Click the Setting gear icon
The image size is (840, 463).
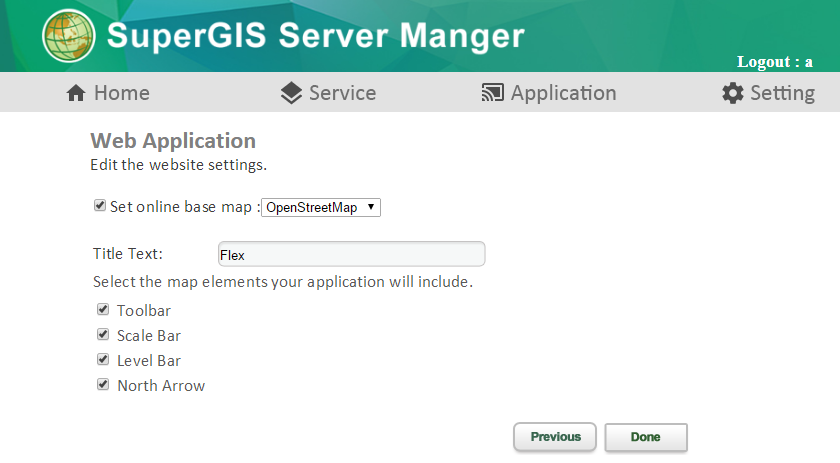[x=733, y=93]
